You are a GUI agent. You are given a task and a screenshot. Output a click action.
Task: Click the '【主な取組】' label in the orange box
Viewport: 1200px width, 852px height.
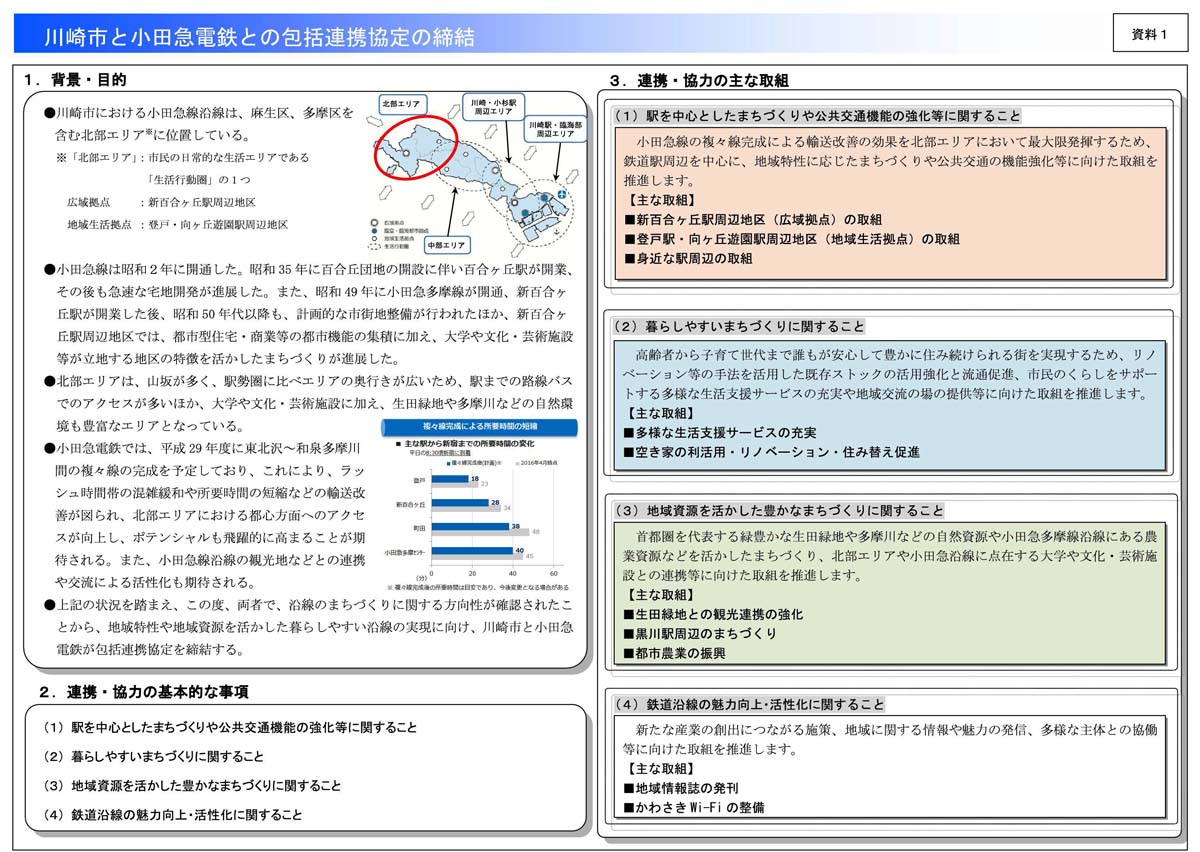click(659, 200)
